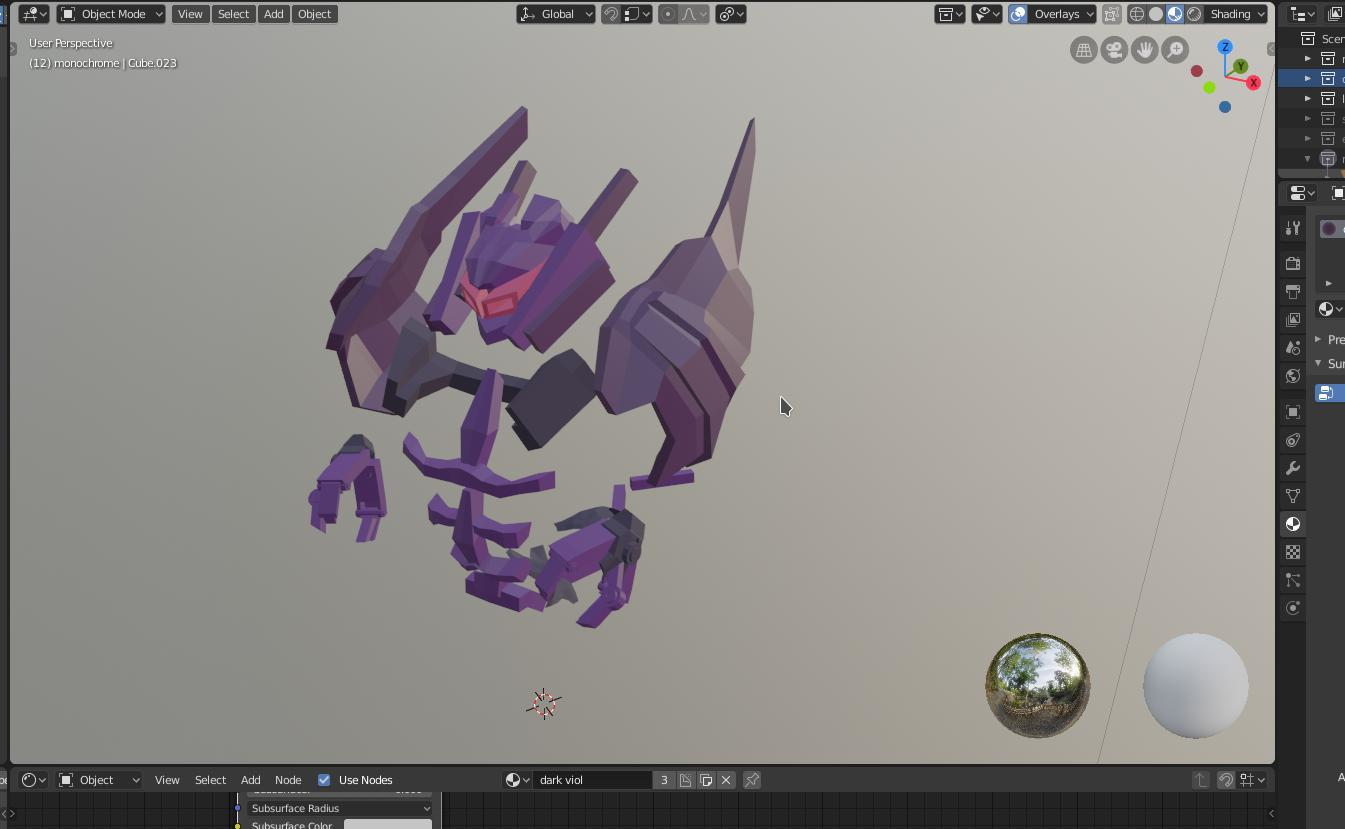The image size is (1345, 829).
Task: Select LookDev viewport shading
Action: coord(1175,14)
